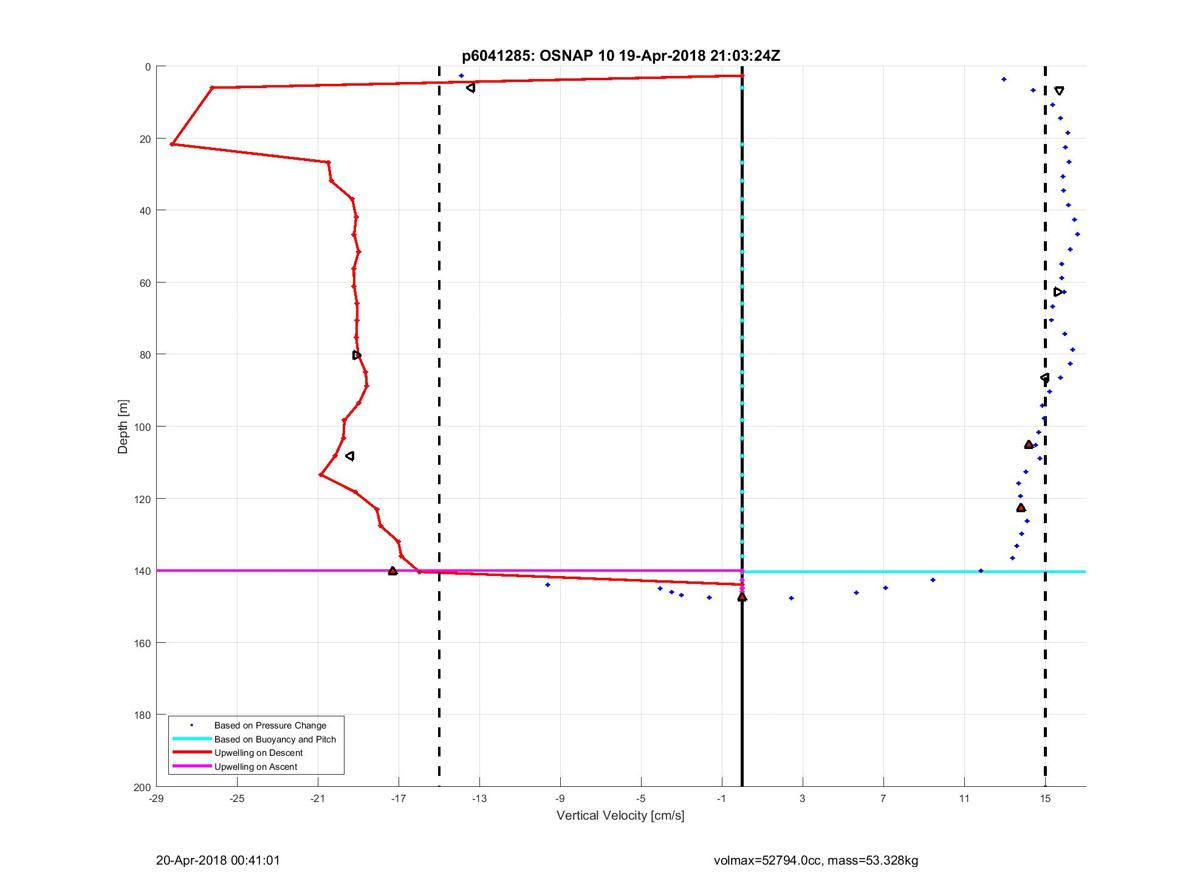
Task: Click the horizontal cyan line at 140 m depth
Action: pos(914,571)
